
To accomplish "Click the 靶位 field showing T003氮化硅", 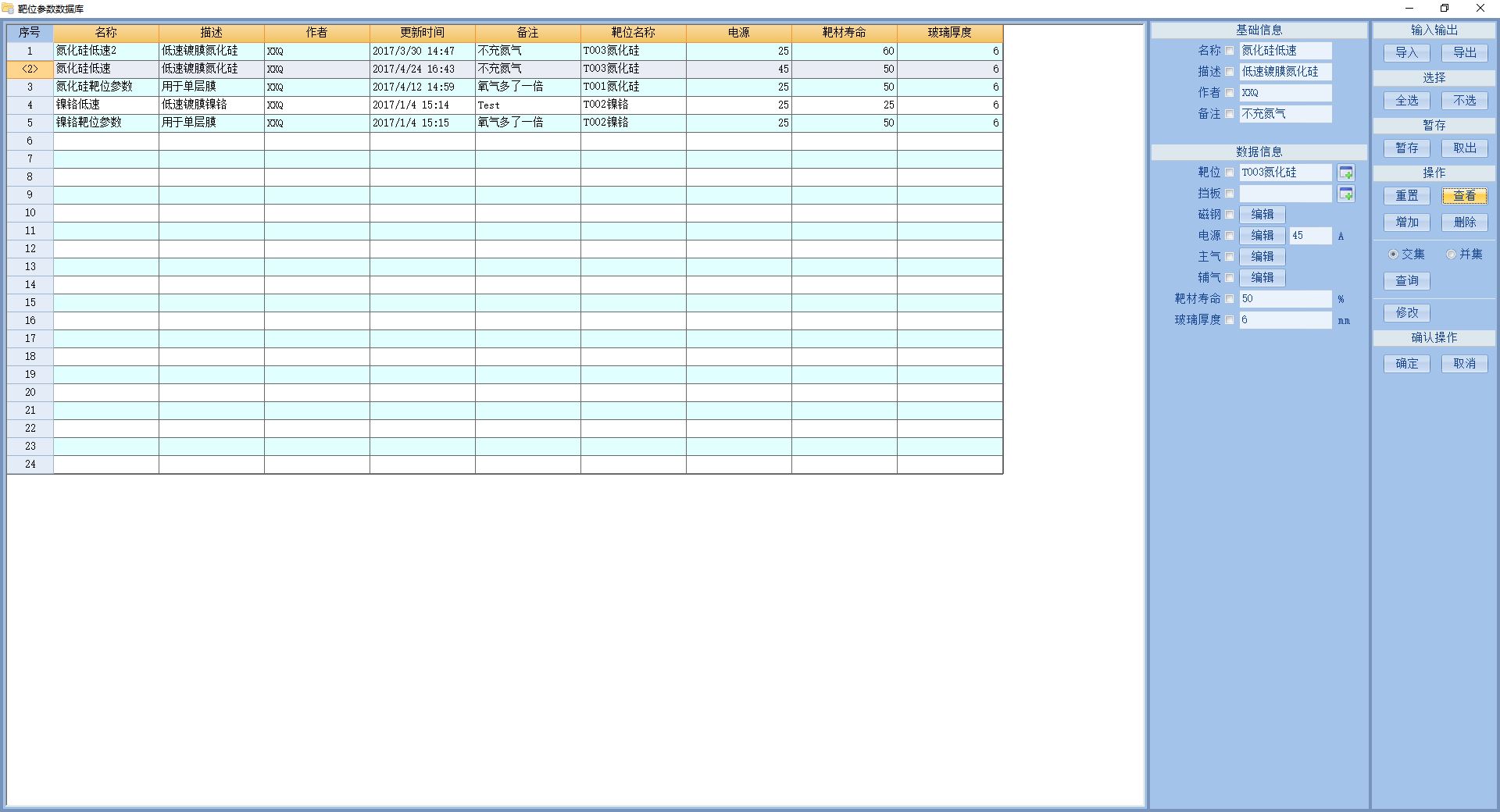I will pyautogui.click(x=1285, y=173).
